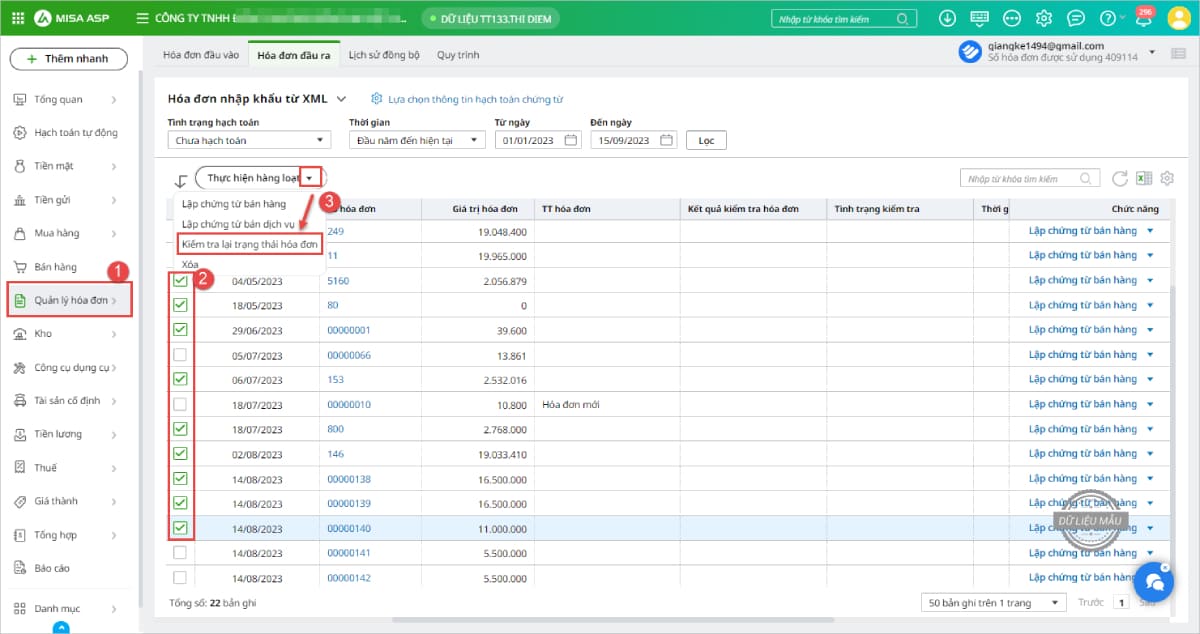Click the list view icon beside account info
This screenshot has width=1200, height=634.
[x=1178, y=53]
